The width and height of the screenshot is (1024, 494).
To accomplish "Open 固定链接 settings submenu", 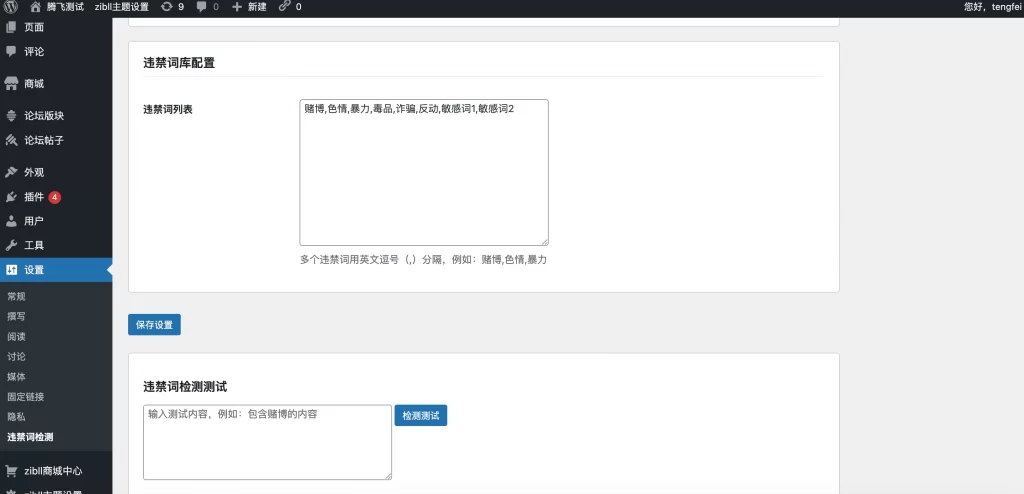I will coord(25,397).
